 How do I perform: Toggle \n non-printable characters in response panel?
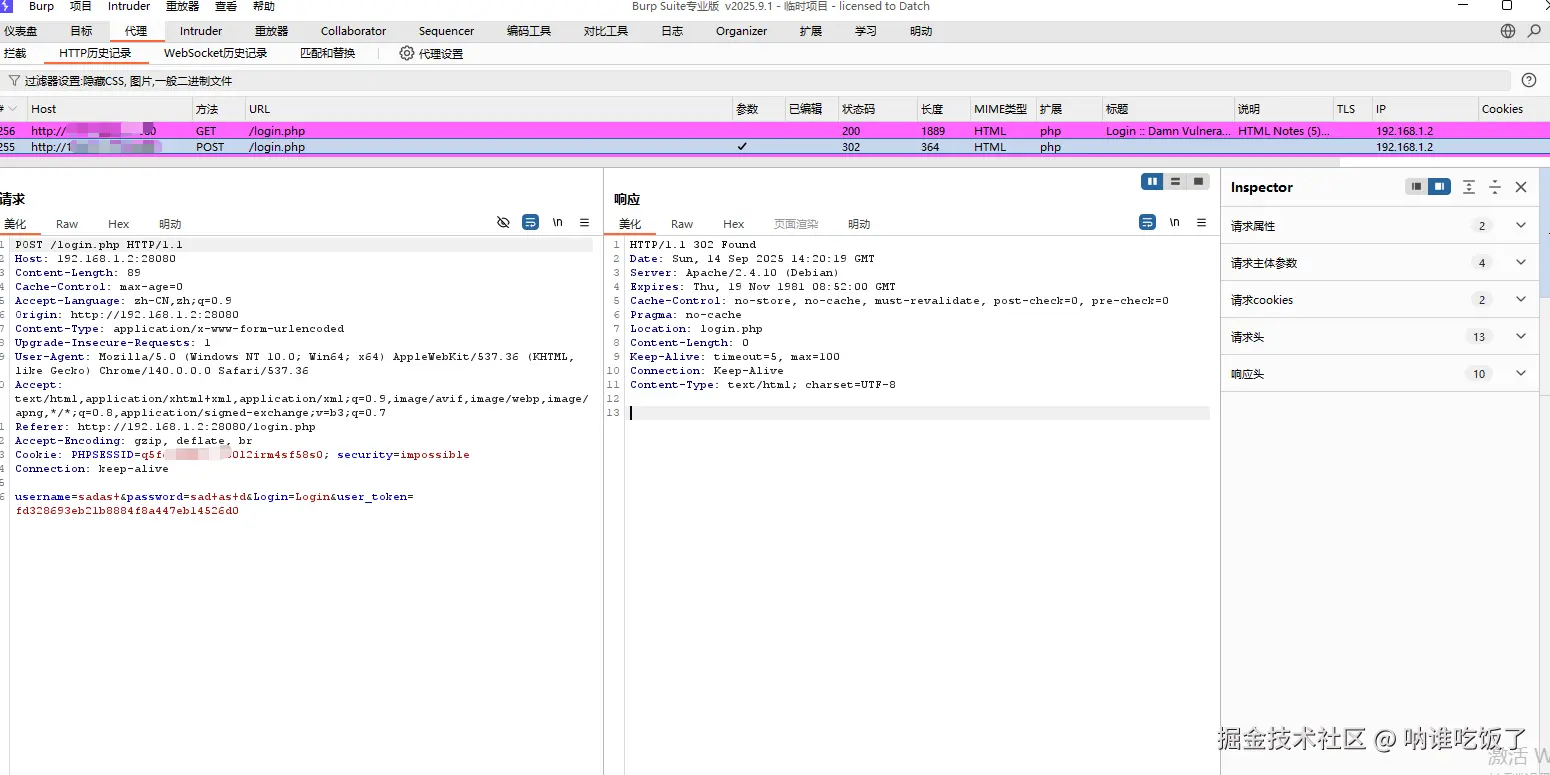1174,223
